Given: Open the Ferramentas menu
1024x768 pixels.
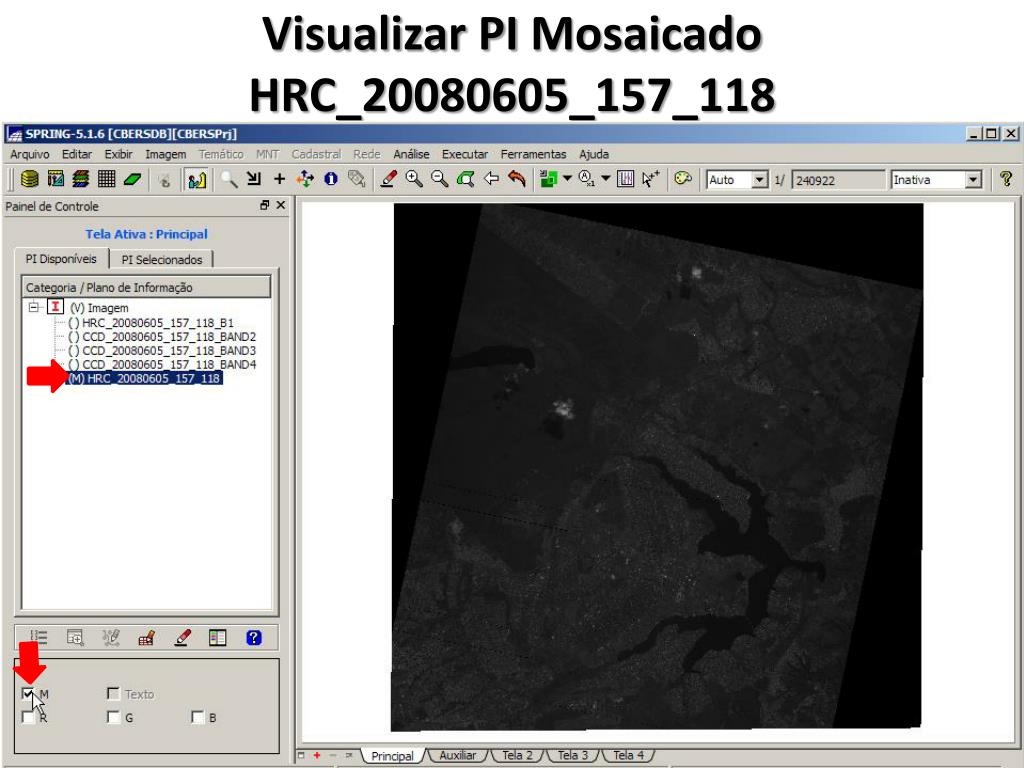Looking at the screenshot, I should (x=534, y=154).
